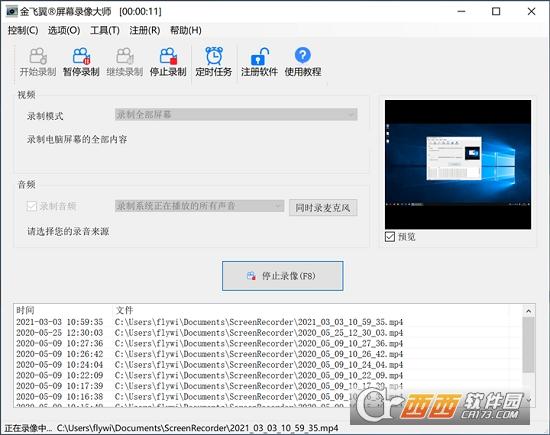Select the 2020-05-09 10:26:42 recording row

click(x=268, y=354)
